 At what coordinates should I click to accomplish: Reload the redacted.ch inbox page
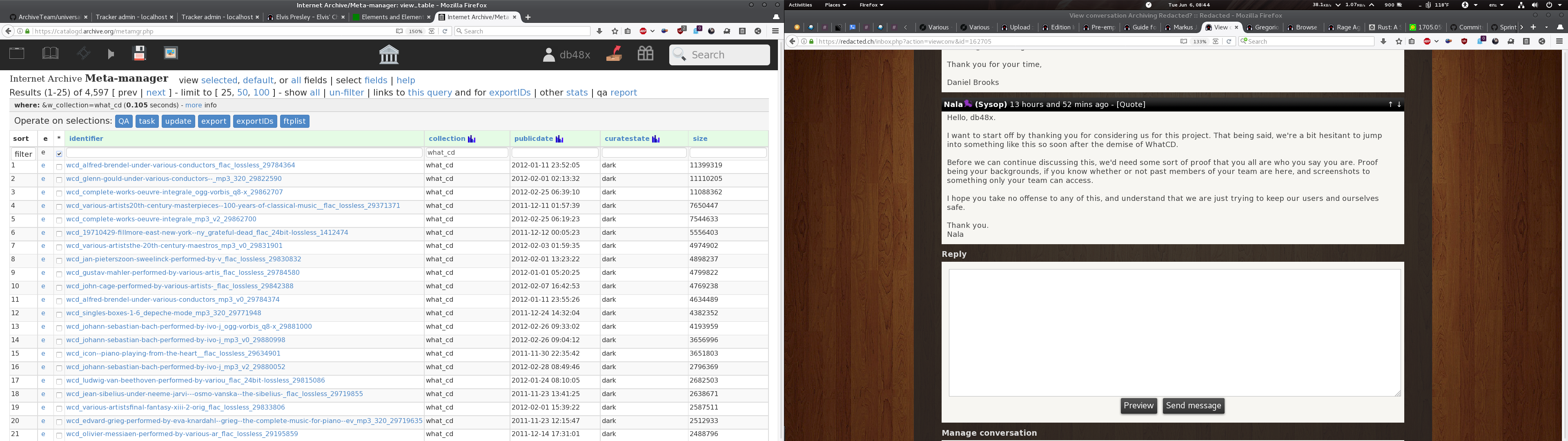coord(1229,41)
